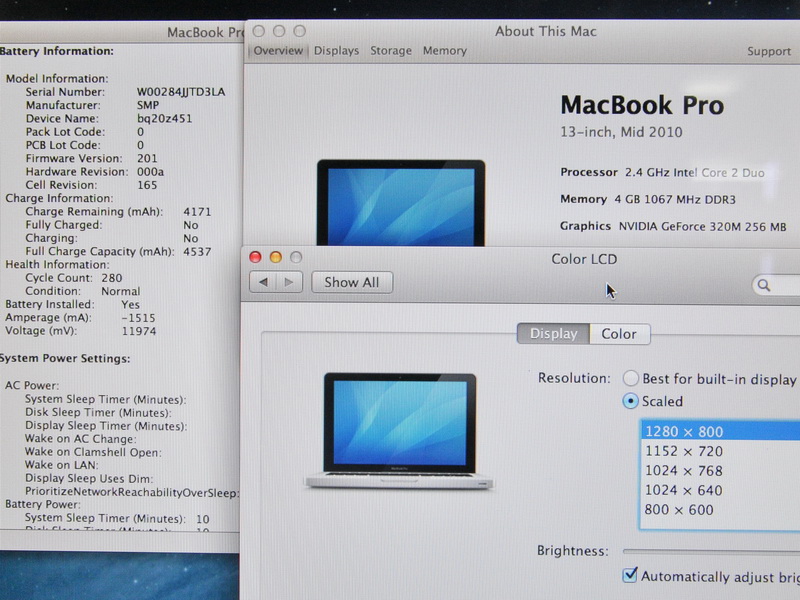Toggle Automatically adjust brightness checkbox
This screenshot has height=600, width=800.
click(630, 576)
